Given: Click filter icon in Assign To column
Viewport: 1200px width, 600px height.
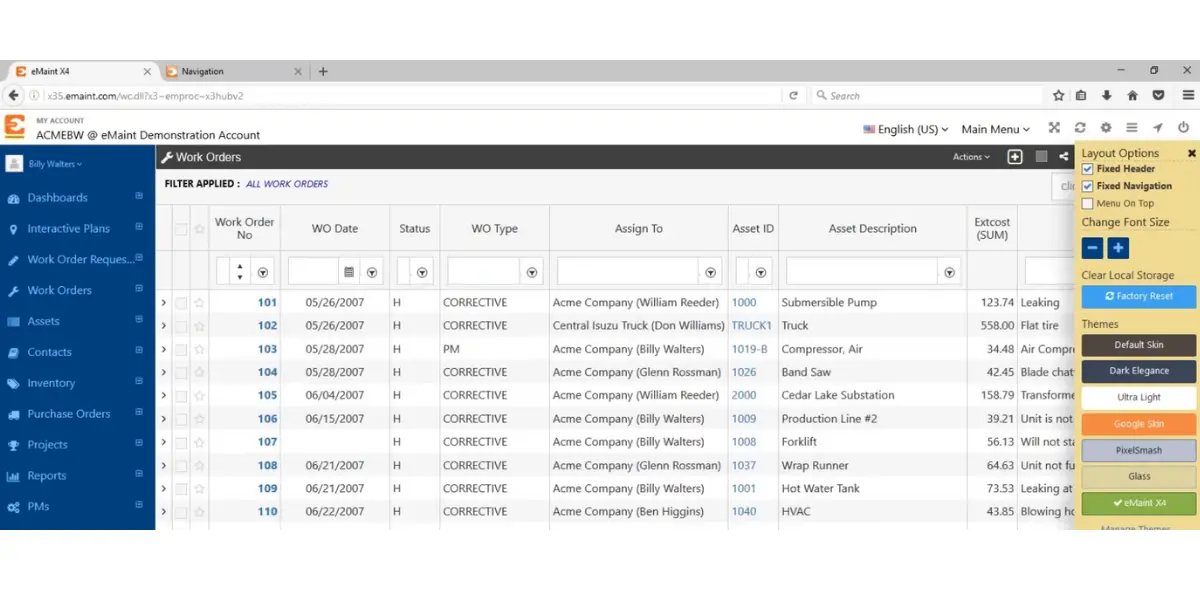Looking at the screenshot, I should coord(711,272).
